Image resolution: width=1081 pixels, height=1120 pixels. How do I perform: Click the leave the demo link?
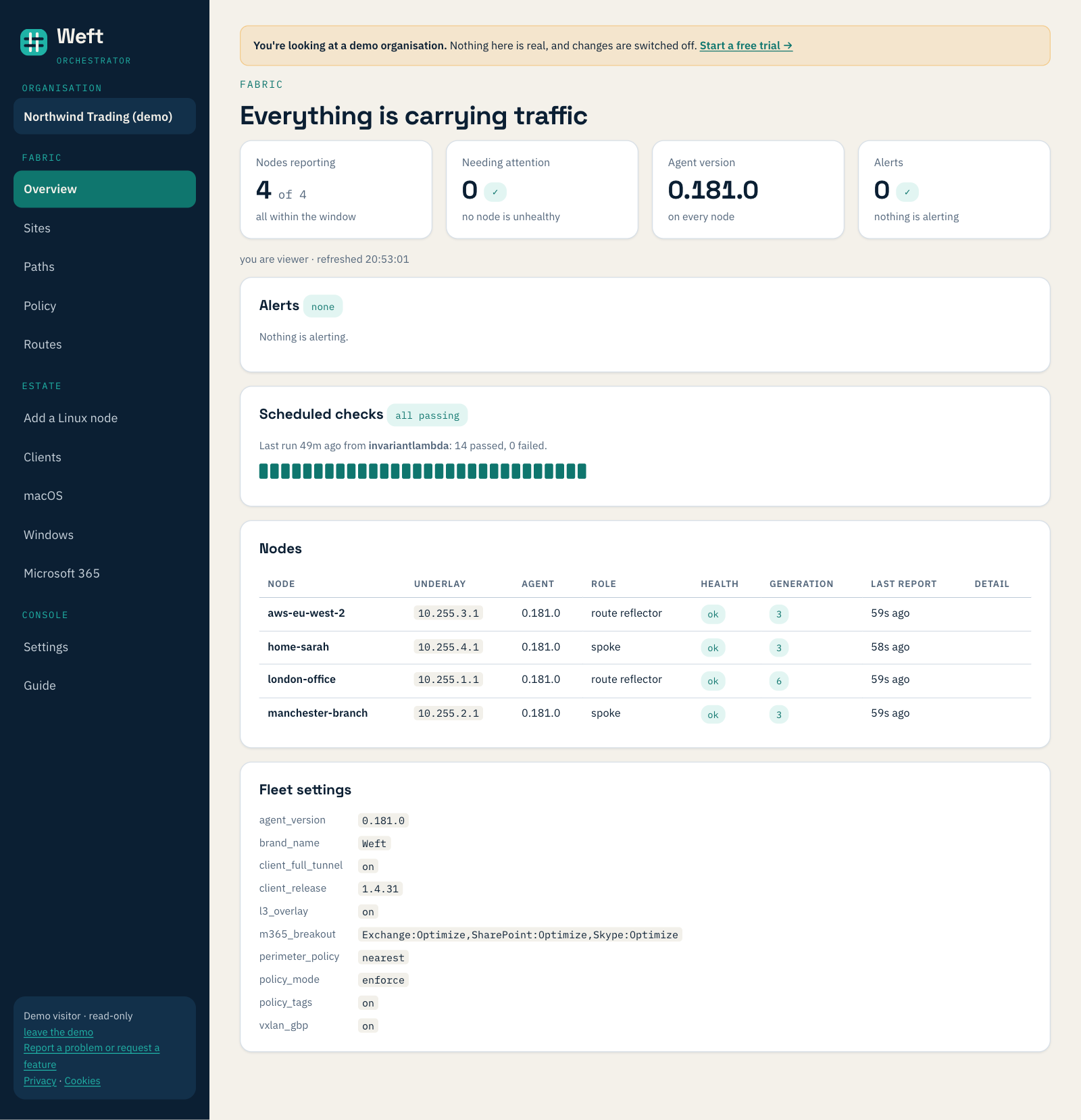[58, 1032]
